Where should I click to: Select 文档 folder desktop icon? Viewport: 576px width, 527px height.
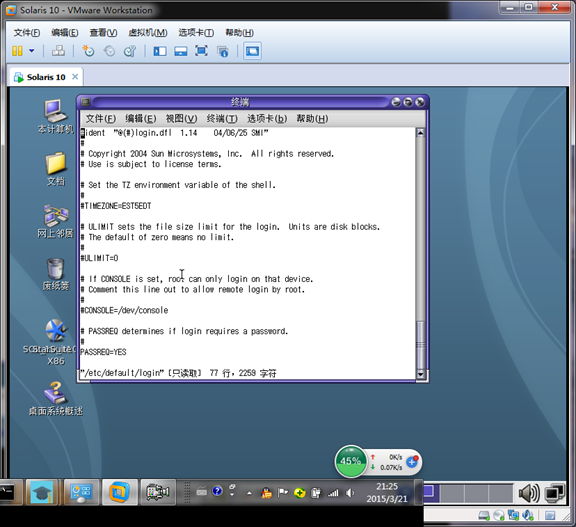click(x=56, y=169)
